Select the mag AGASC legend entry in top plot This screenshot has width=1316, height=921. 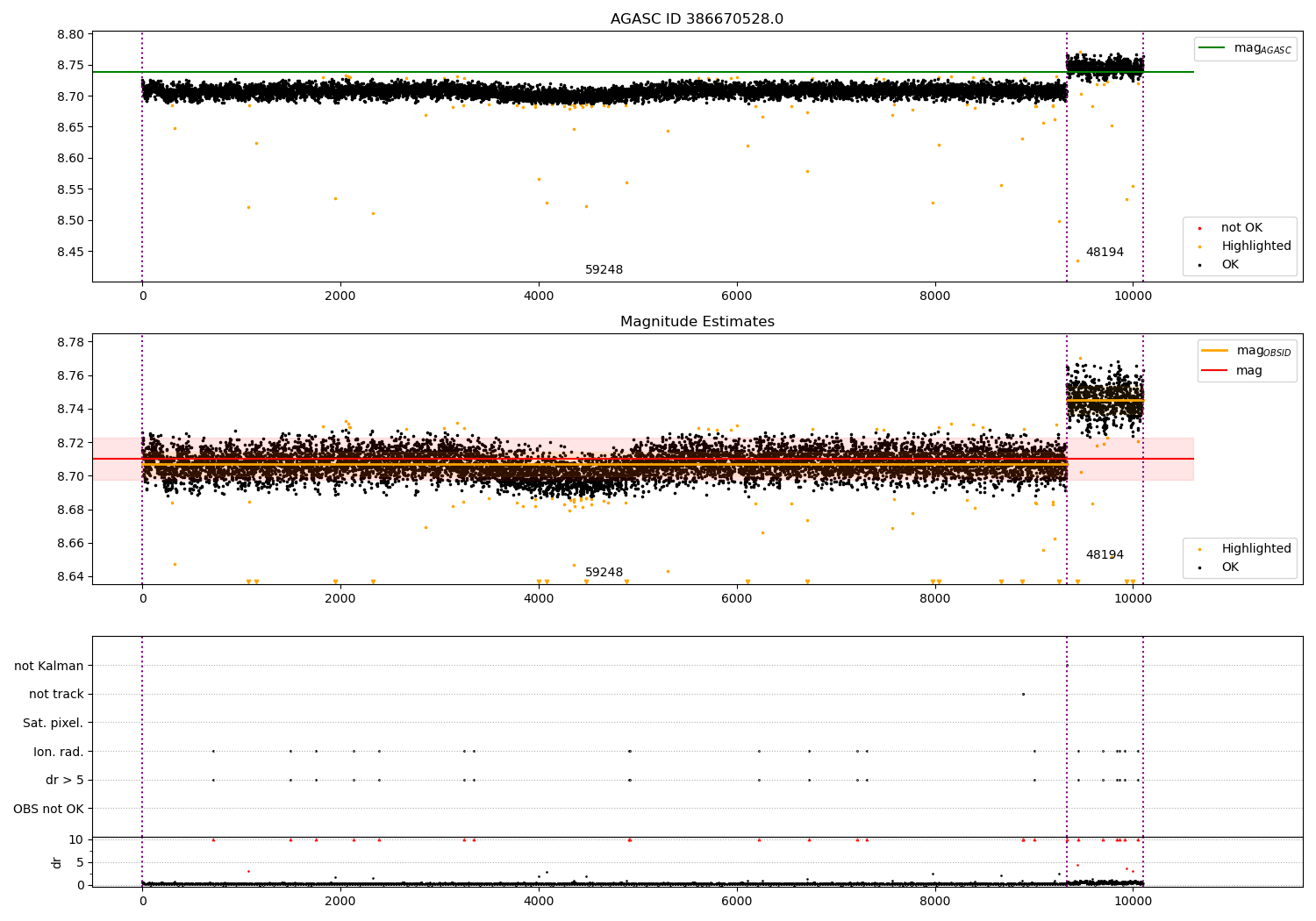point(1246,48)
